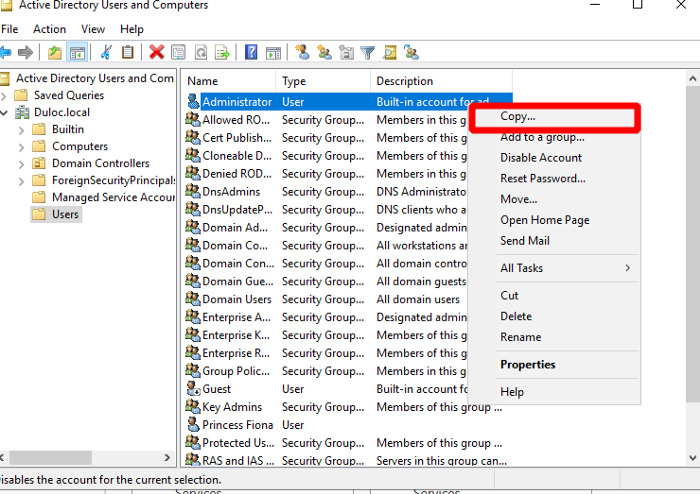Click the tree pane horizontal scrollbar thumb
The image size is (700, 494).
click(x=50, y=457)
